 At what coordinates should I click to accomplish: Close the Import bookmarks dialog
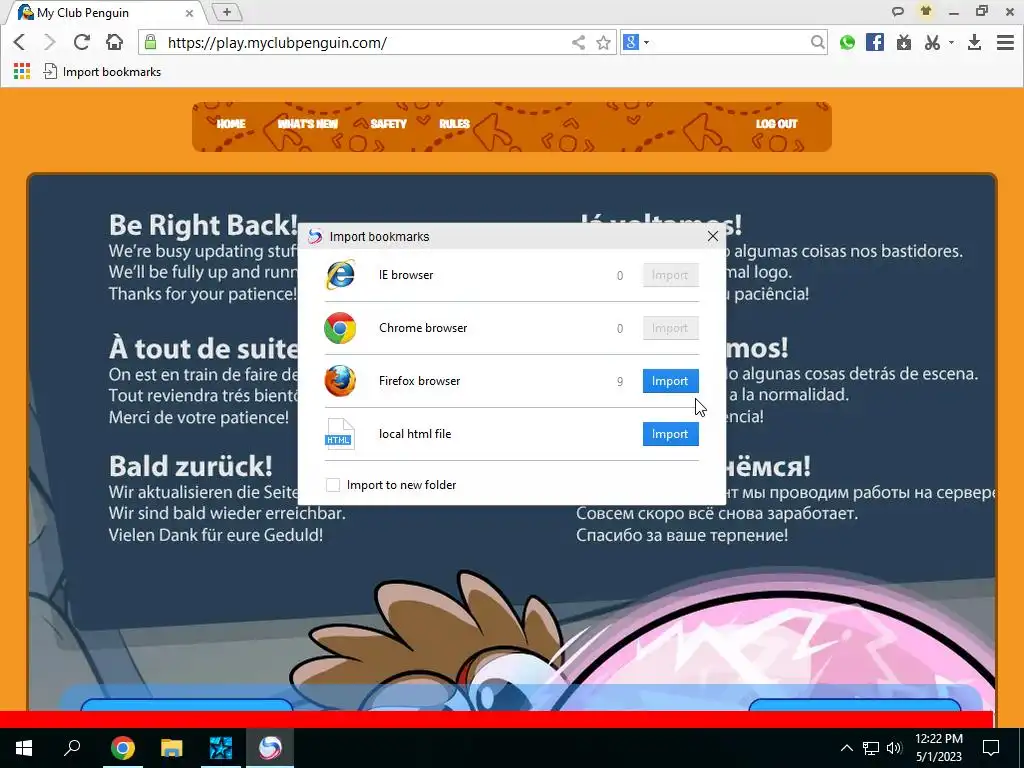[x=712, y=236]
